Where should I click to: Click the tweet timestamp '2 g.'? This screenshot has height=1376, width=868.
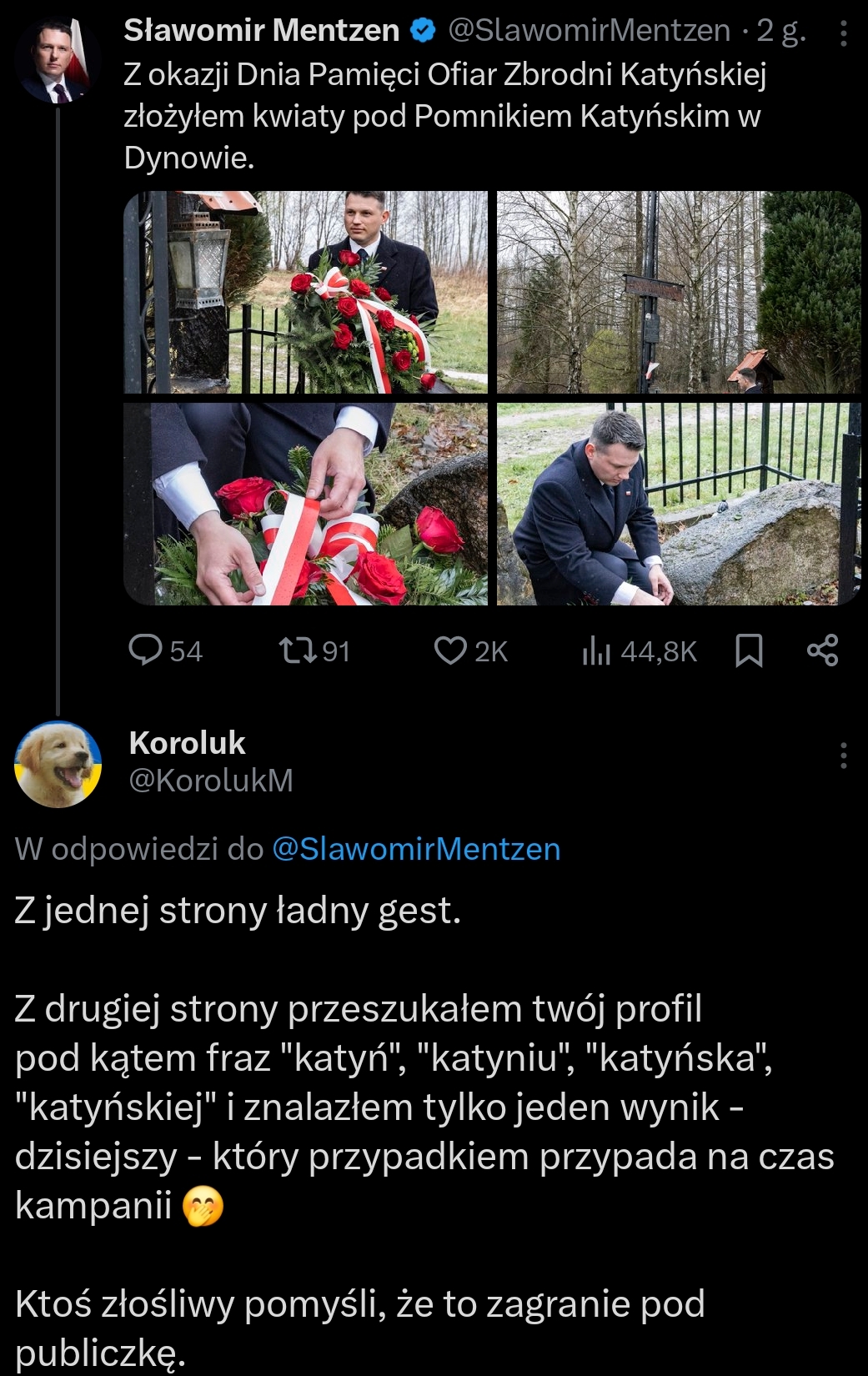coord(781,32)
